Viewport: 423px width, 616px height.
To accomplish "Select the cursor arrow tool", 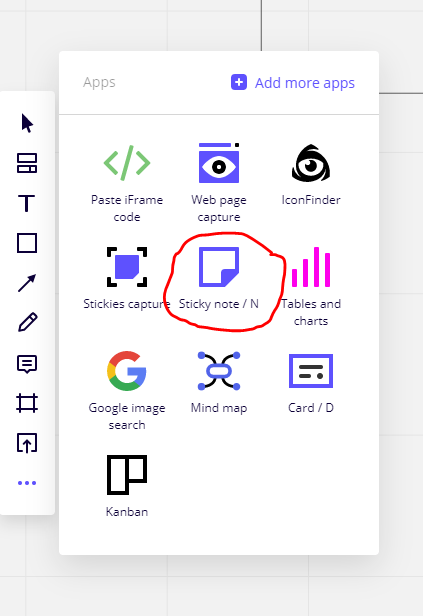I will tap(27, 123).
